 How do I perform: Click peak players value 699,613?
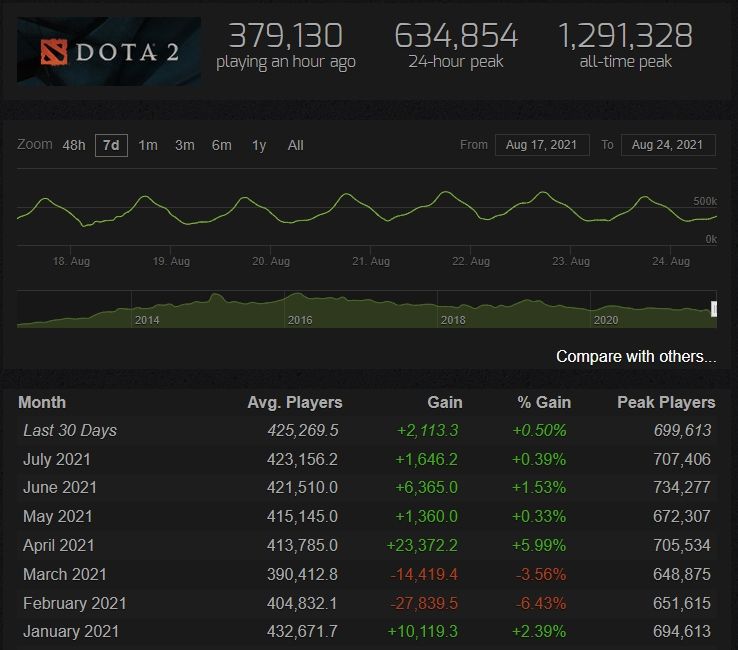click(x=682, y=430)
